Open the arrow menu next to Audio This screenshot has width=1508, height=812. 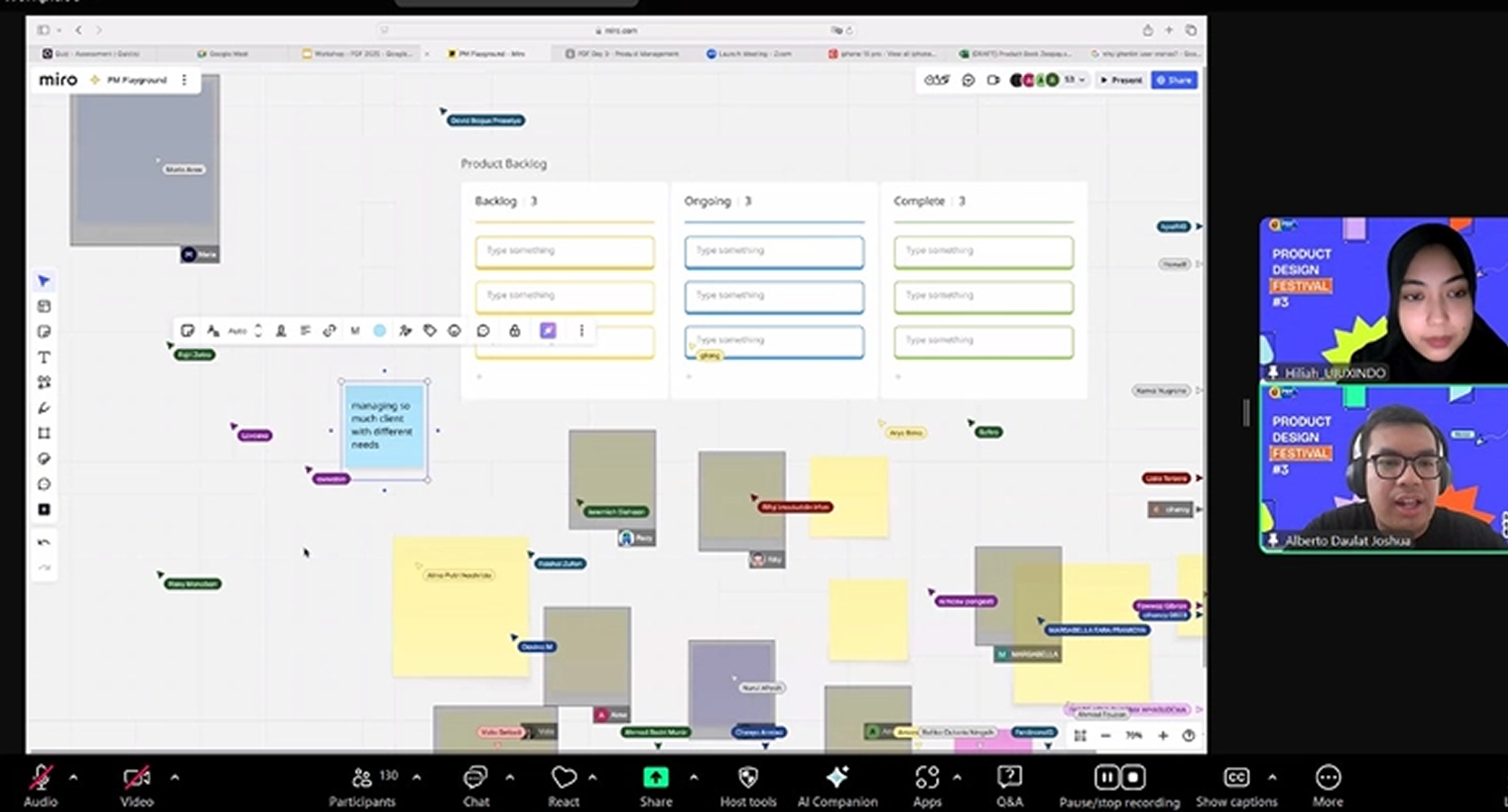coord(73,777)
